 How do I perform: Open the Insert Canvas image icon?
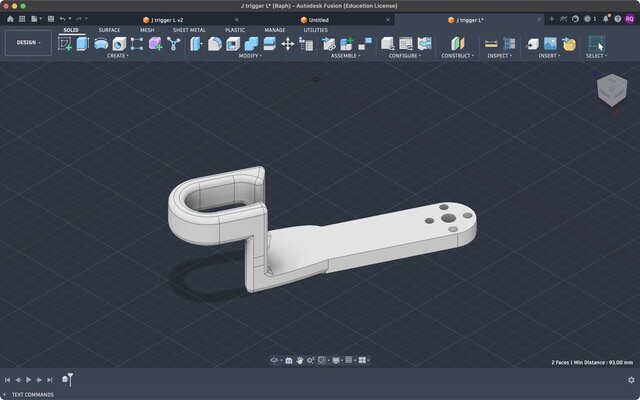coord(550,44)
